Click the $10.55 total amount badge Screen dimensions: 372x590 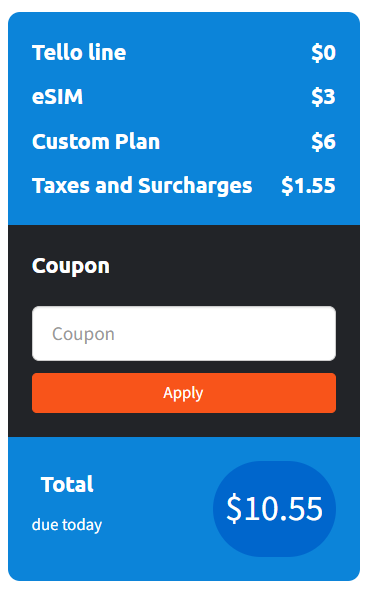274,509
